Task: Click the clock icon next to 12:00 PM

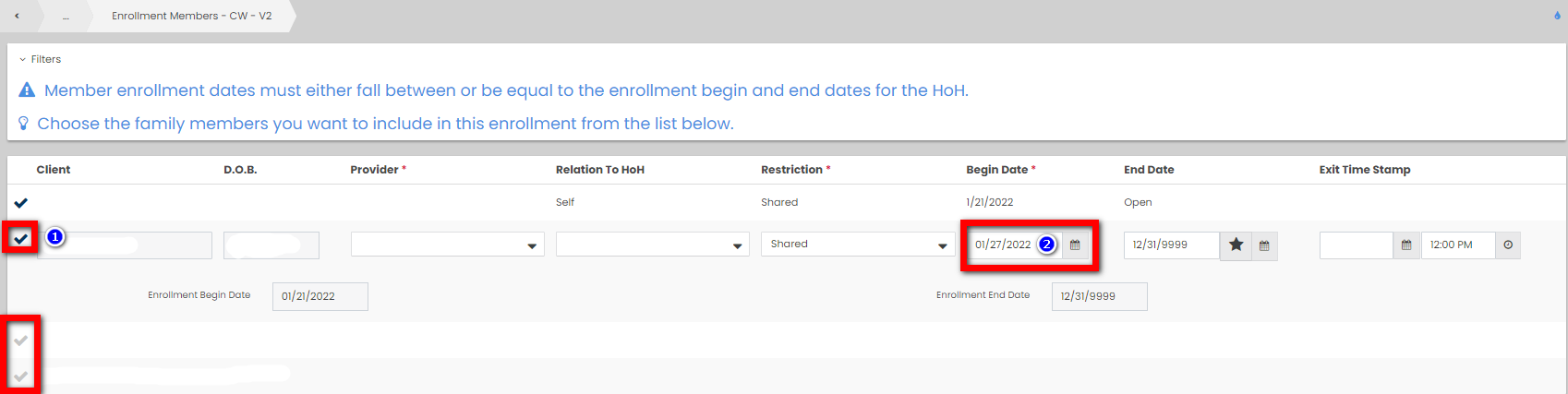Action: 1508,245
